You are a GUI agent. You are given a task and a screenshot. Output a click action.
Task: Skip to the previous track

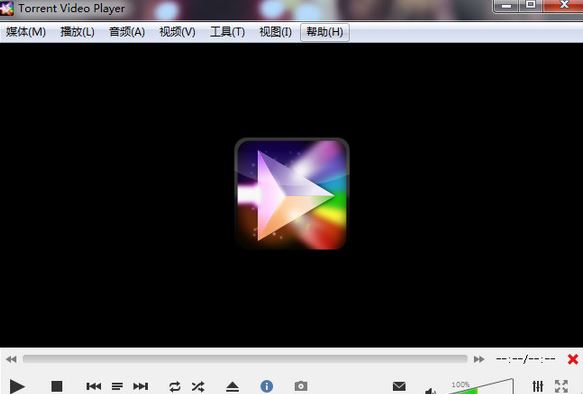coord(93,387)
